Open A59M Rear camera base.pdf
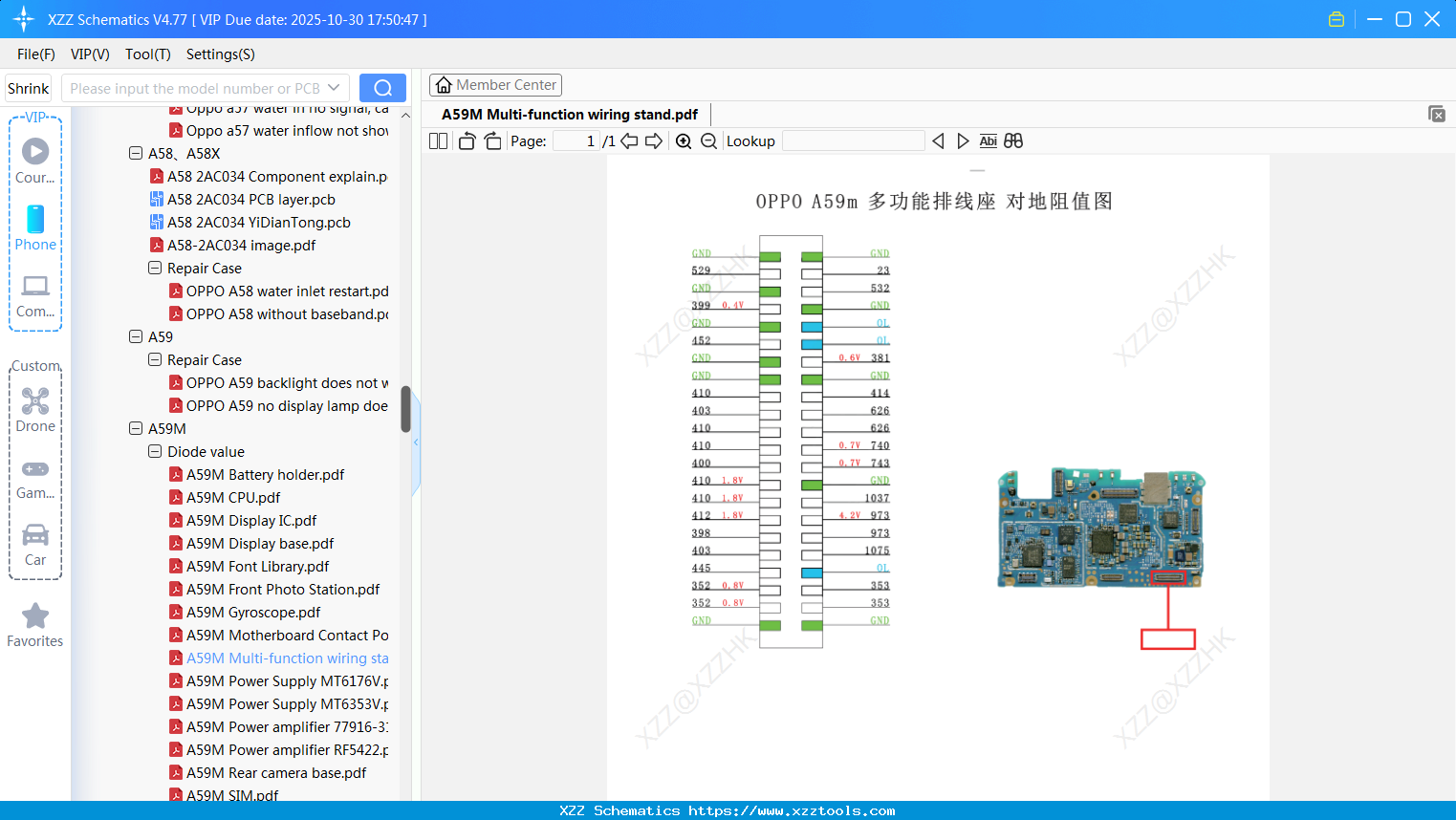This screenshot has width=1456, height=820. tap(276, 772)
